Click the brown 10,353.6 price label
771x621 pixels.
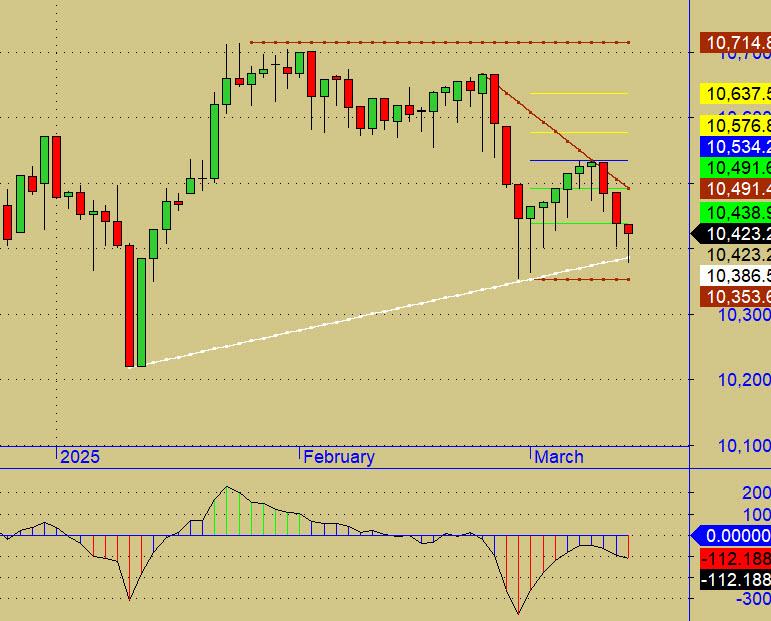tap(736, 296)
